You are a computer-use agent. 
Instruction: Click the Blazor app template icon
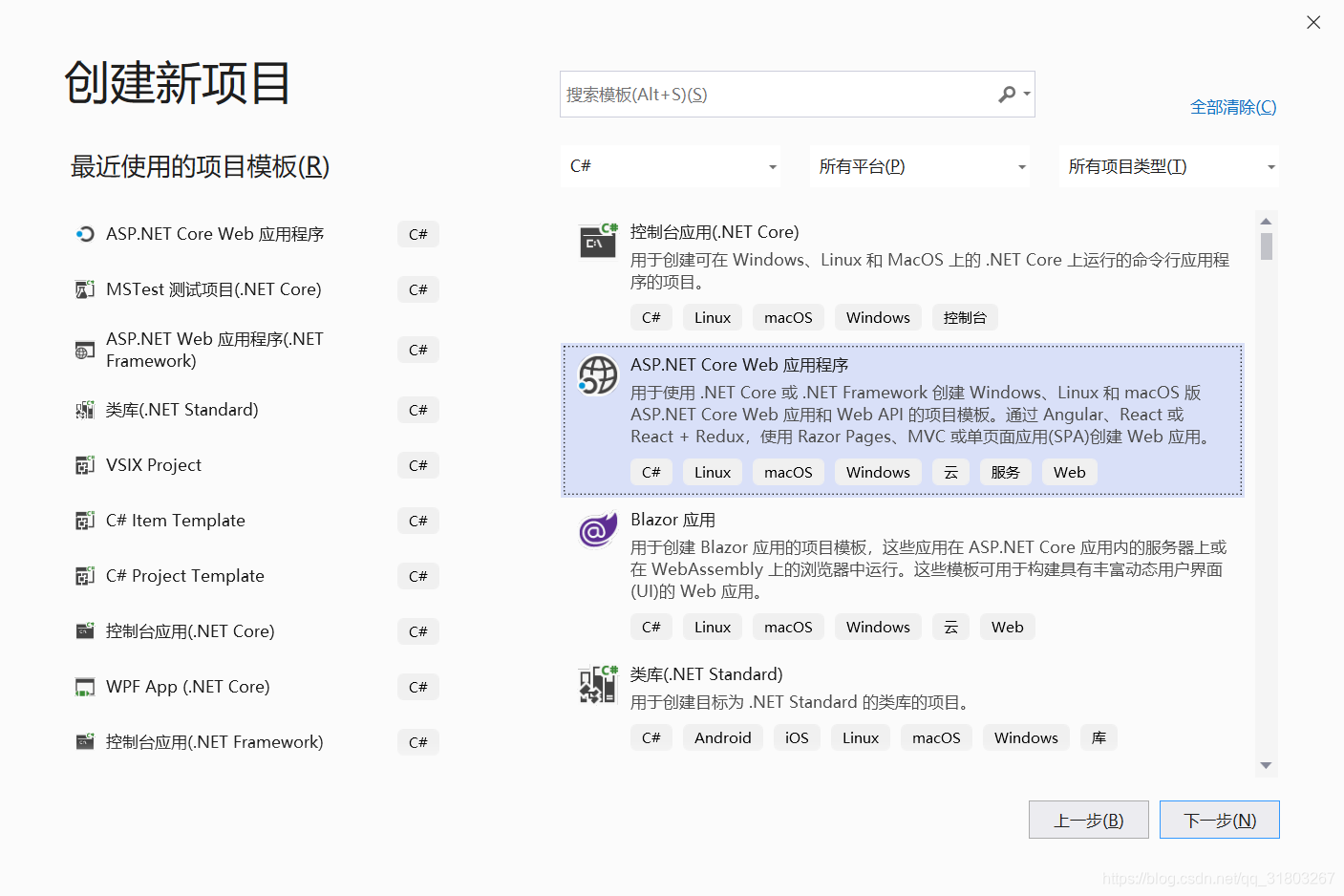598,529
